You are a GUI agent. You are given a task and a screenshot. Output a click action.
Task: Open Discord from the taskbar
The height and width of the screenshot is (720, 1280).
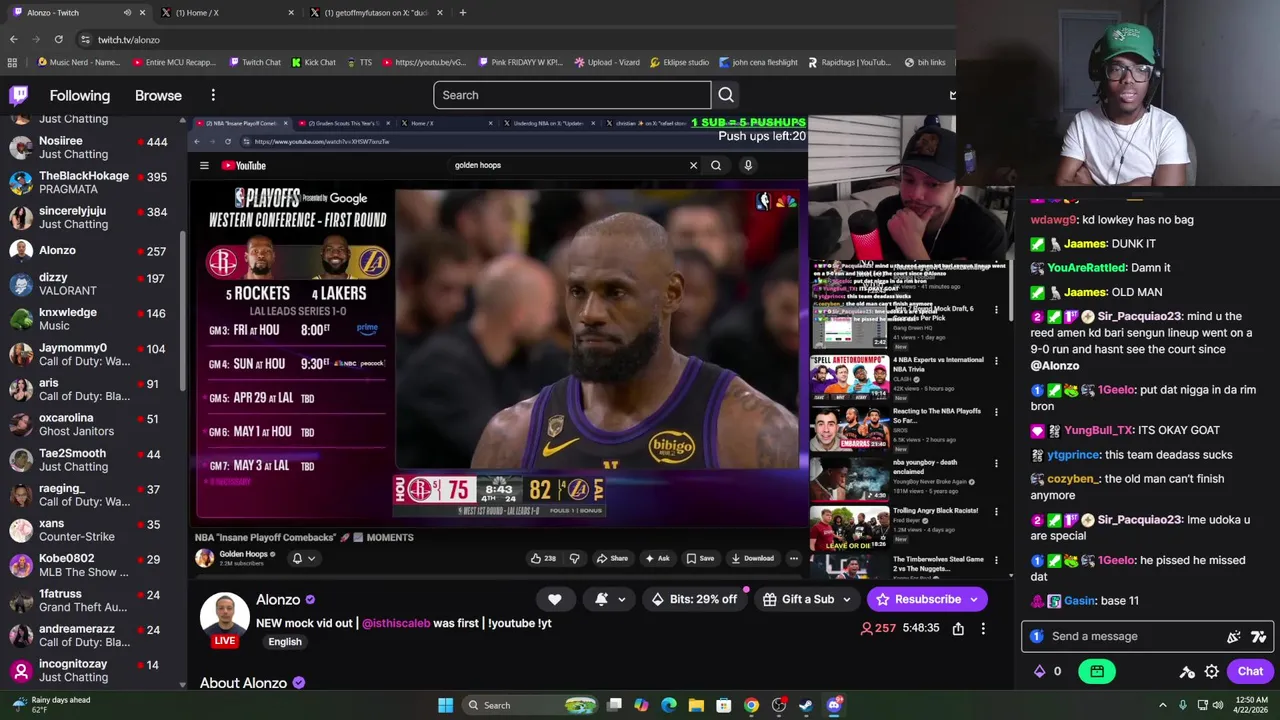pyautogui.click(x=834, y=705)
